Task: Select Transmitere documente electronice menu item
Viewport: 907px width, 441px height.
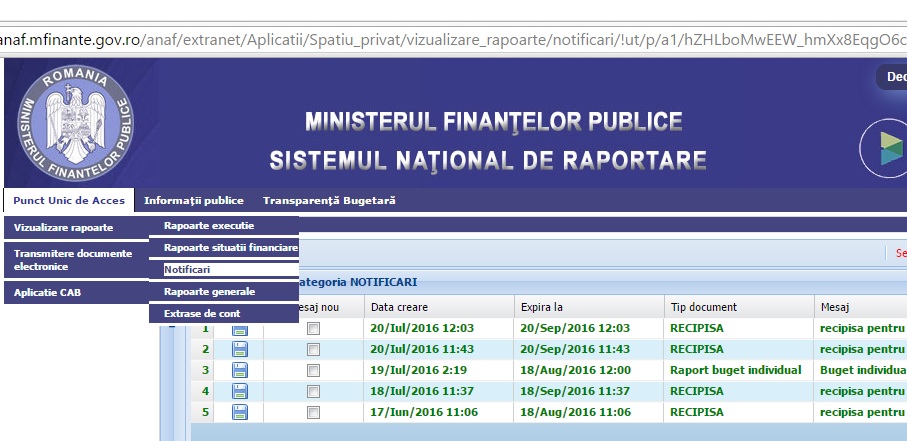Action: (x=76, y=260)
